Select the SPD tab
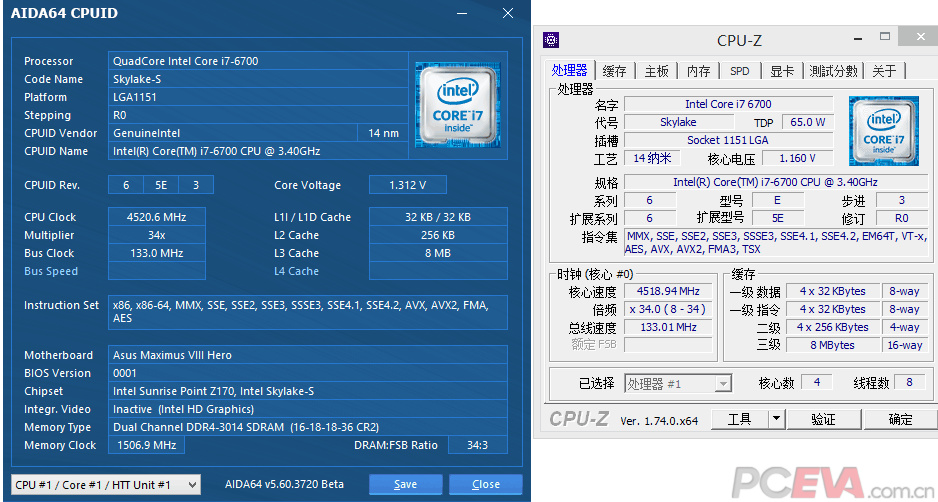The height and width of the screenshot is (502, 938). pos(739,71)
